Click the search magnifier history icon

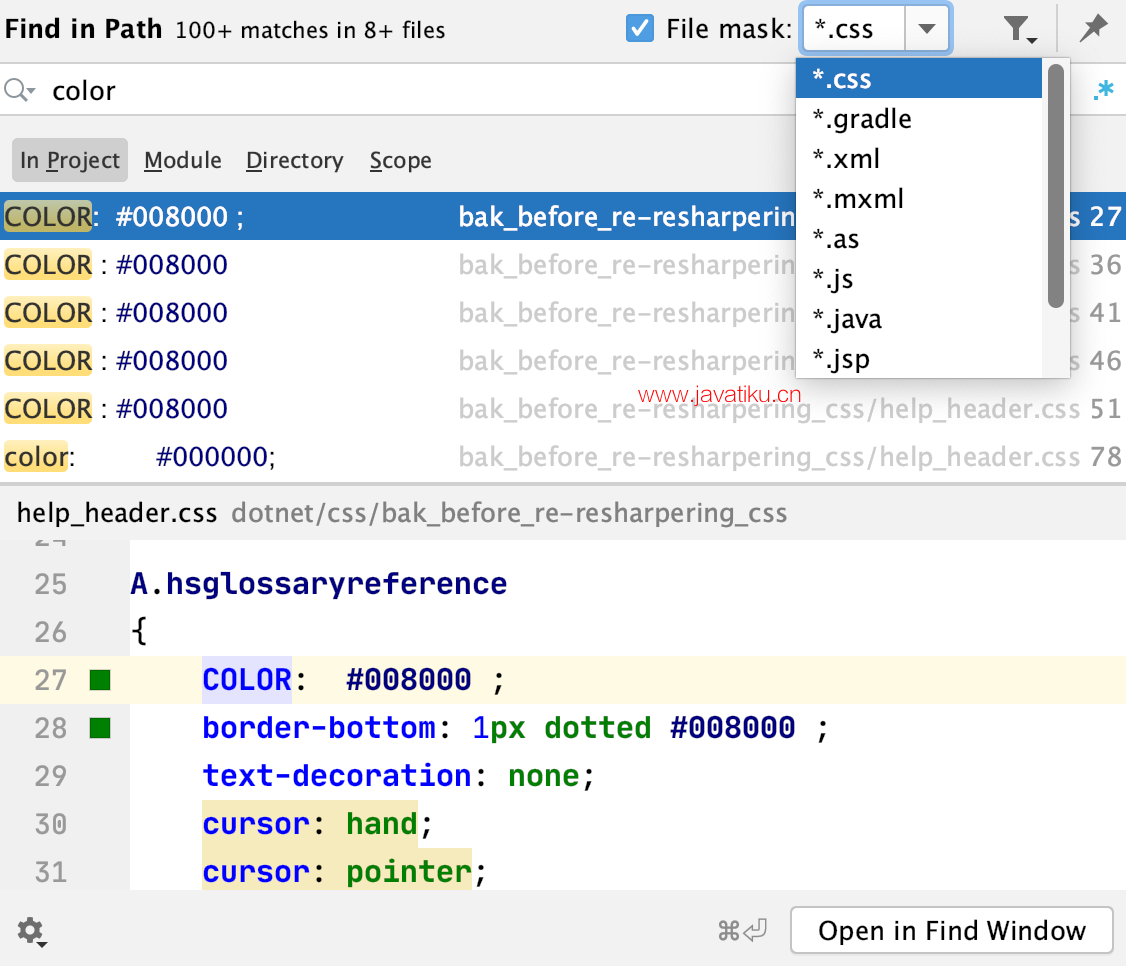[x=19, y=91]
